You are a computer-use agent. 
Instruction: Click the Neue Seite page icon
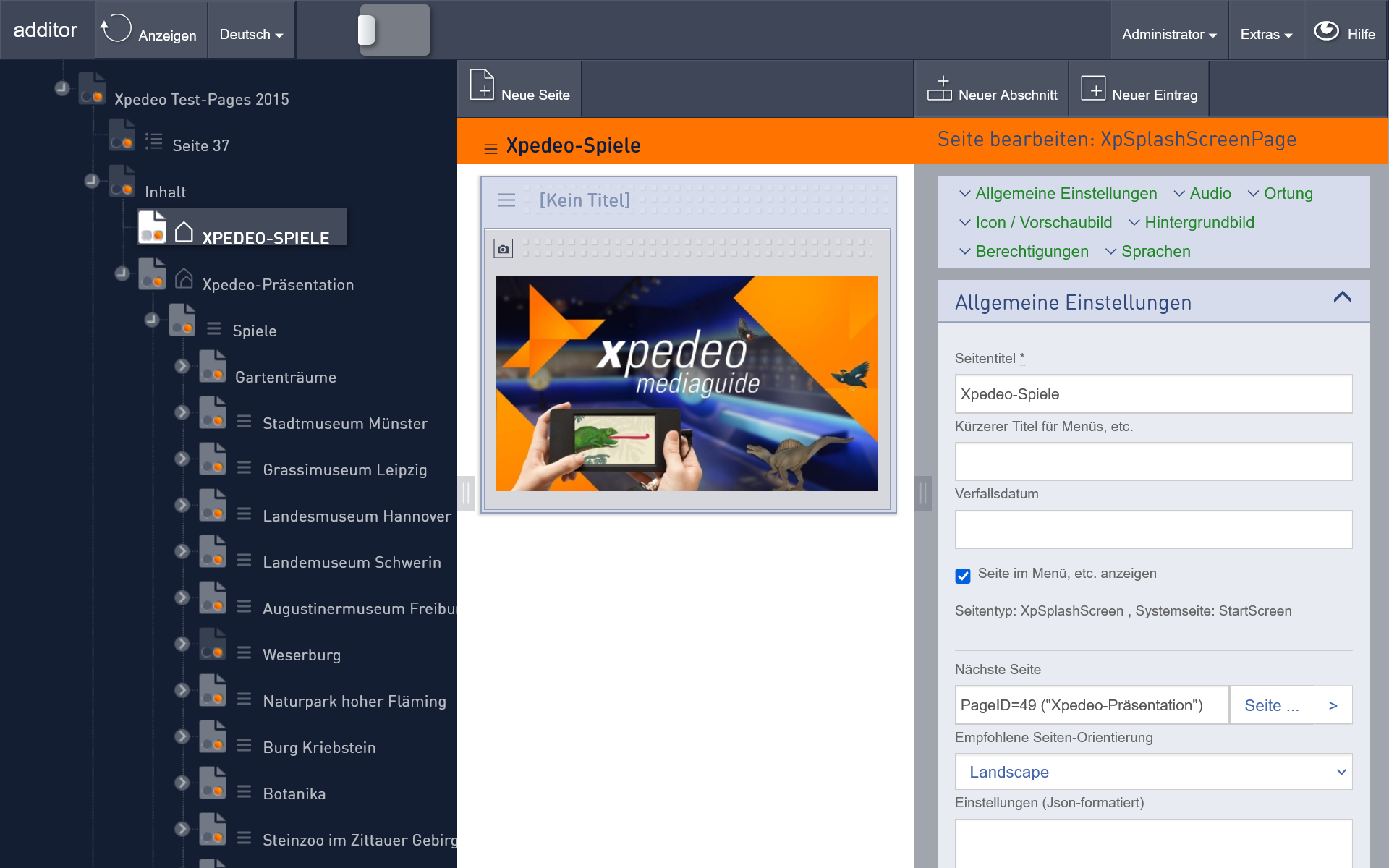point(482,85)
